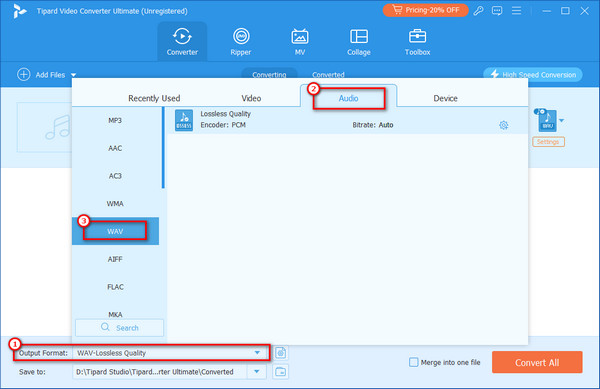Open the Save to path dropdown
This screenshot has width=600, height=389.
pos(257,371)
